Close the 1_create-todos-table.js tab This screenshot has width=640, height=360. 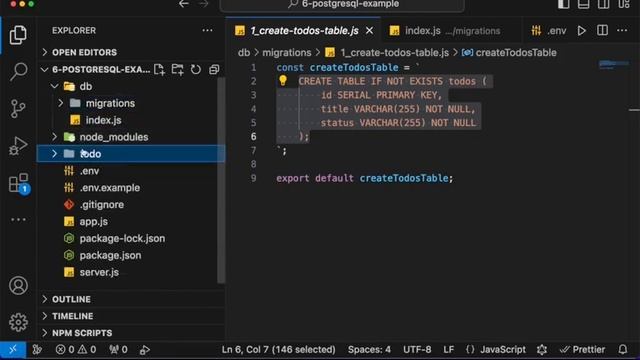[369, 31]
